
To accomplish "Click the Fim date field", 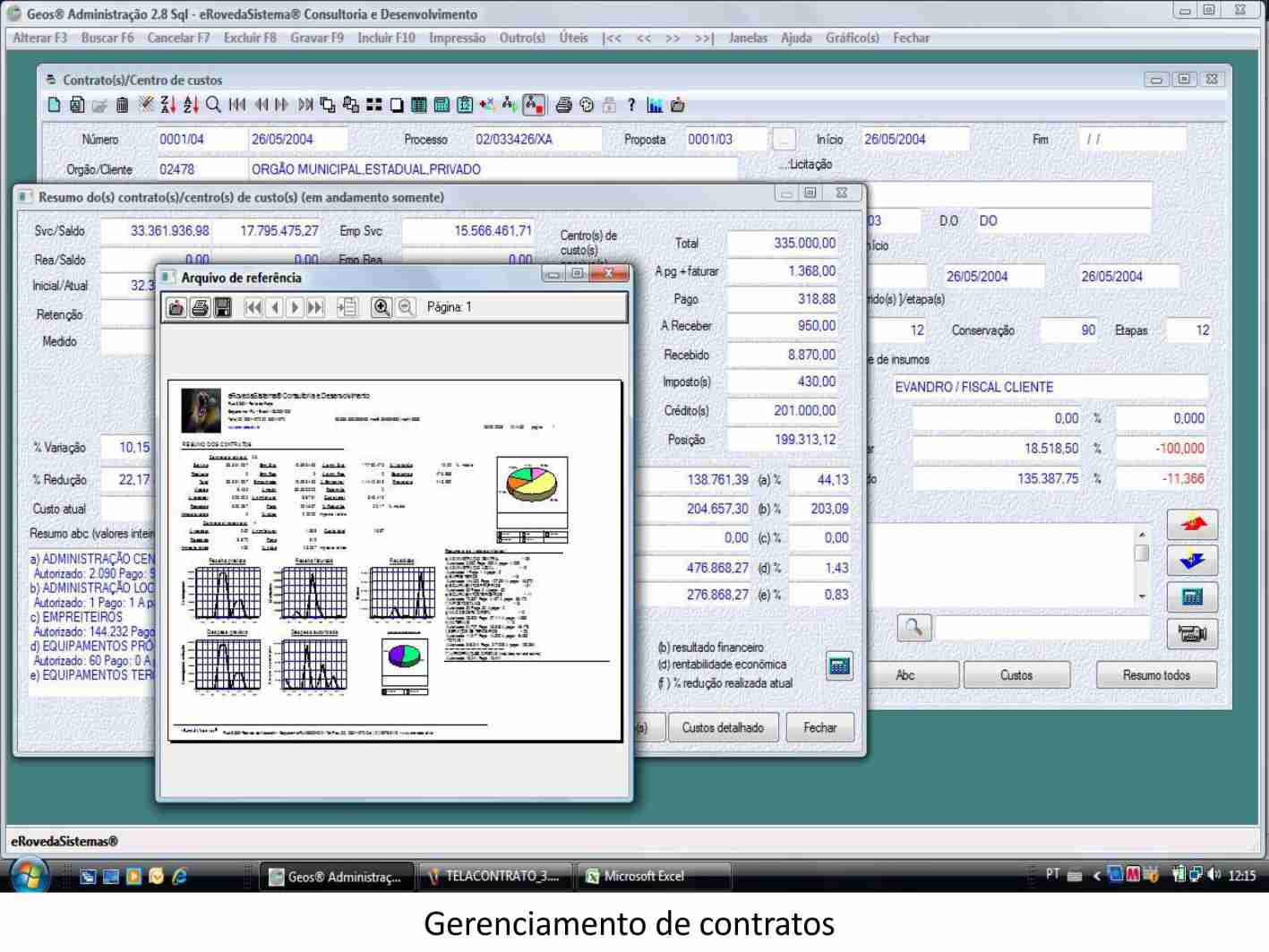I will point(1134,140).
